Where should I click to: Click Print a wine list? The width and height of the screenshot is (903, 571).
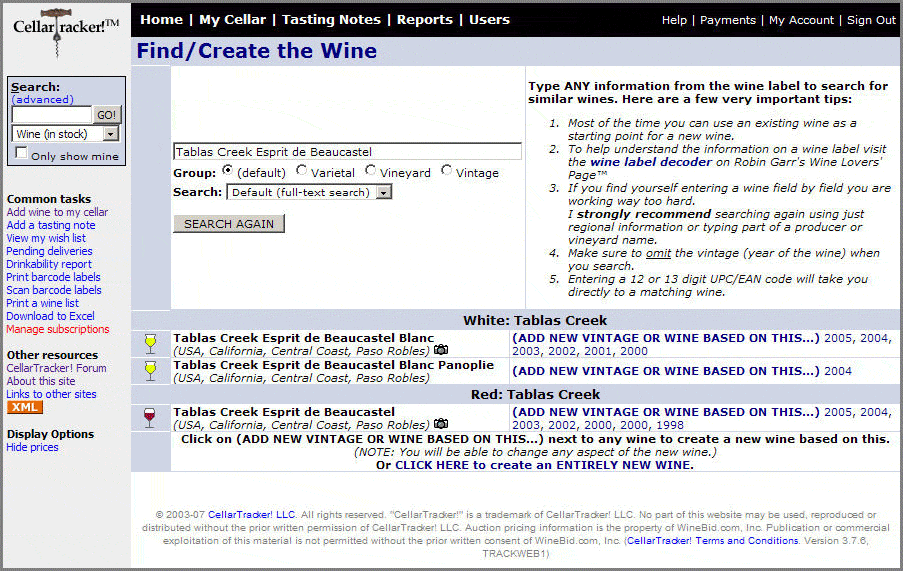click(43, 303)
